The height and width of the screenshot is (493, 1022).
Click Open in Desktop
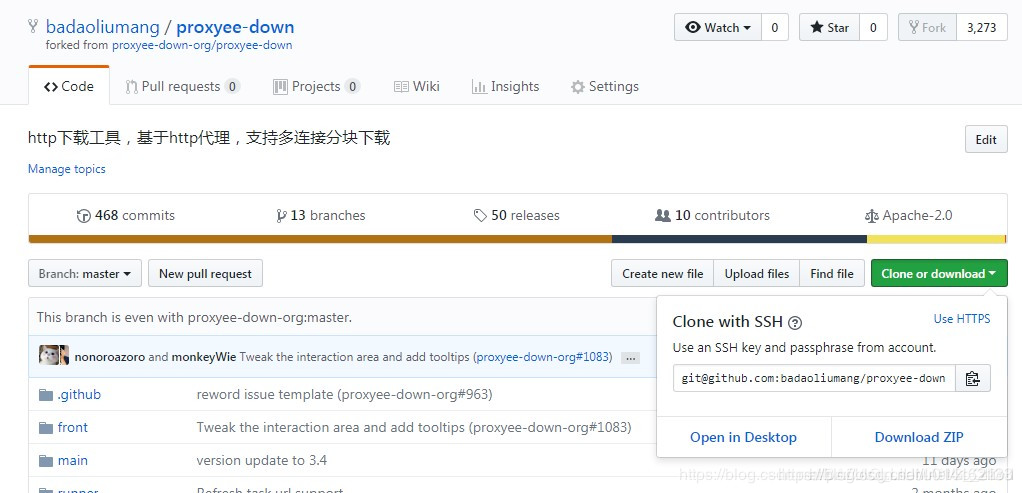click(744, 438)
